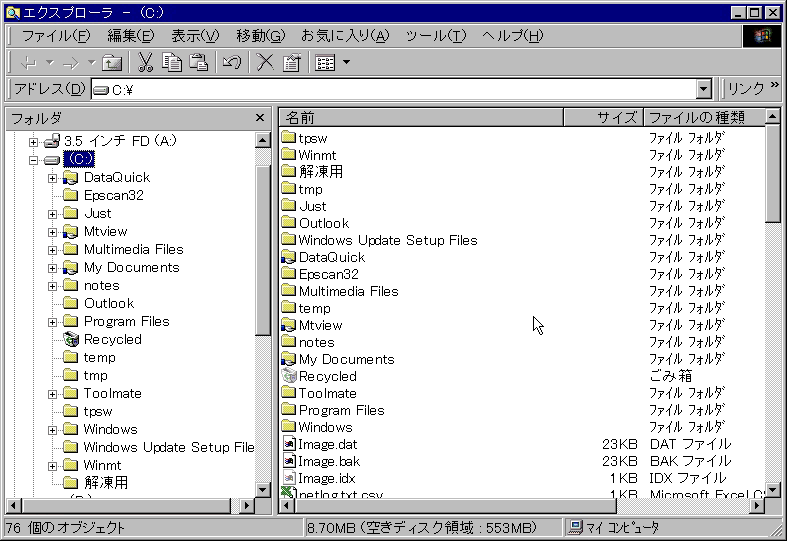Select 解凍用 folder icon in file list
Viewport: 787px width, 541px height.
coord(289,172)
